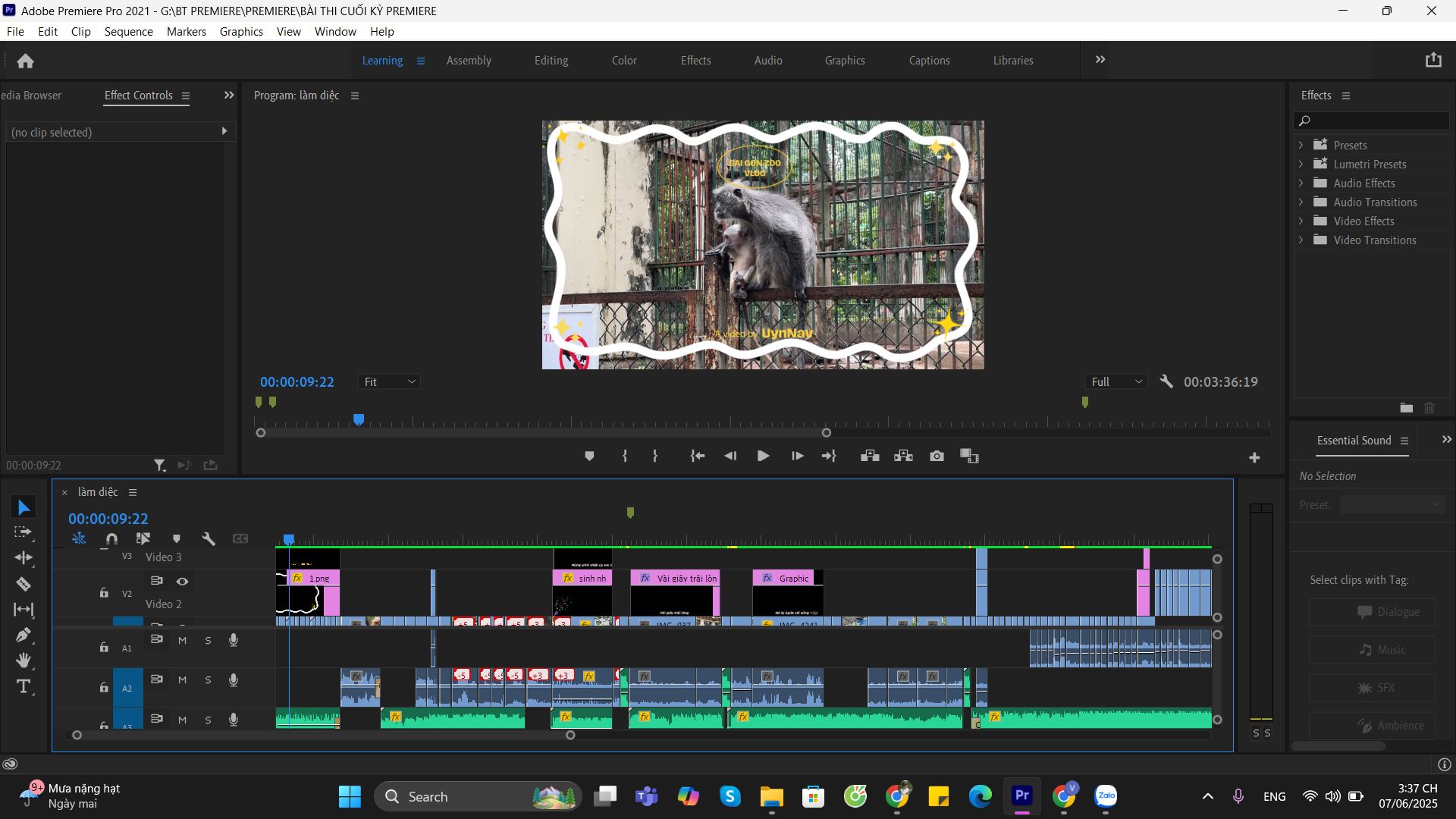Open the Fit zoom level dropdown
The height and width of the screenshot is (819, 1456).
coord(389,381)
